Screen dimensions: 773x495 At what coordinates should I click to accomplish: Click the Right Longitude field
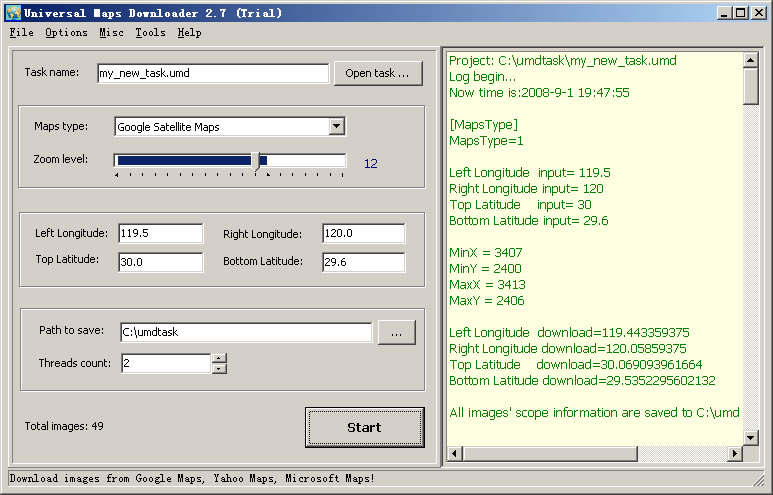pos(364,233)
